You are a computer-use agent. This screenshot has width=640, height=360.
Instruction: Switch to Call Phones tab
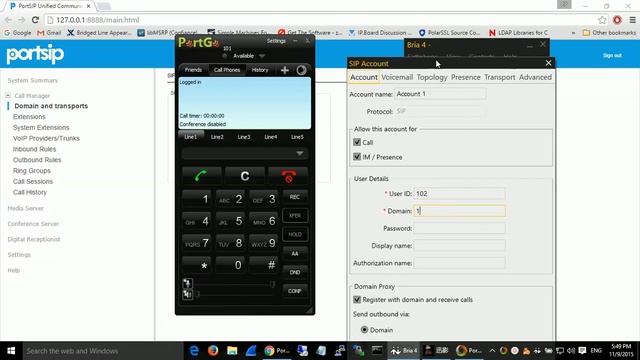click(227, 70)
